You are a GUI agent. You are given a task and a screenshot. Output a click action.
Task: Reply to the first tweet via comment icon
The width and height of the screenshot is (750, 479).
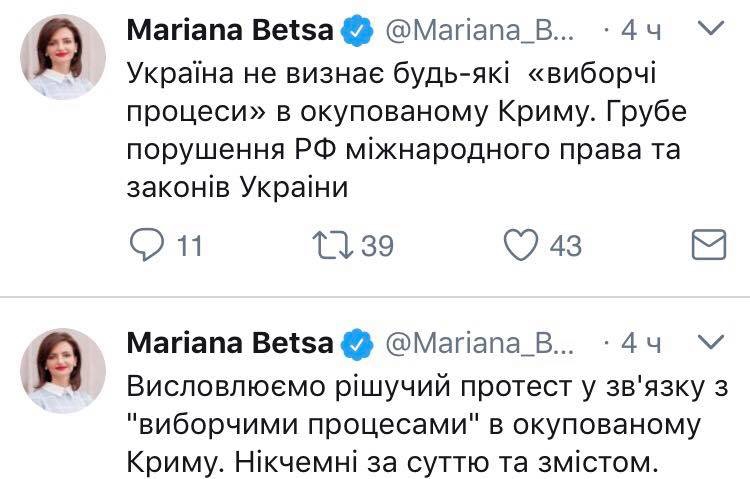(x=150, y=244)
